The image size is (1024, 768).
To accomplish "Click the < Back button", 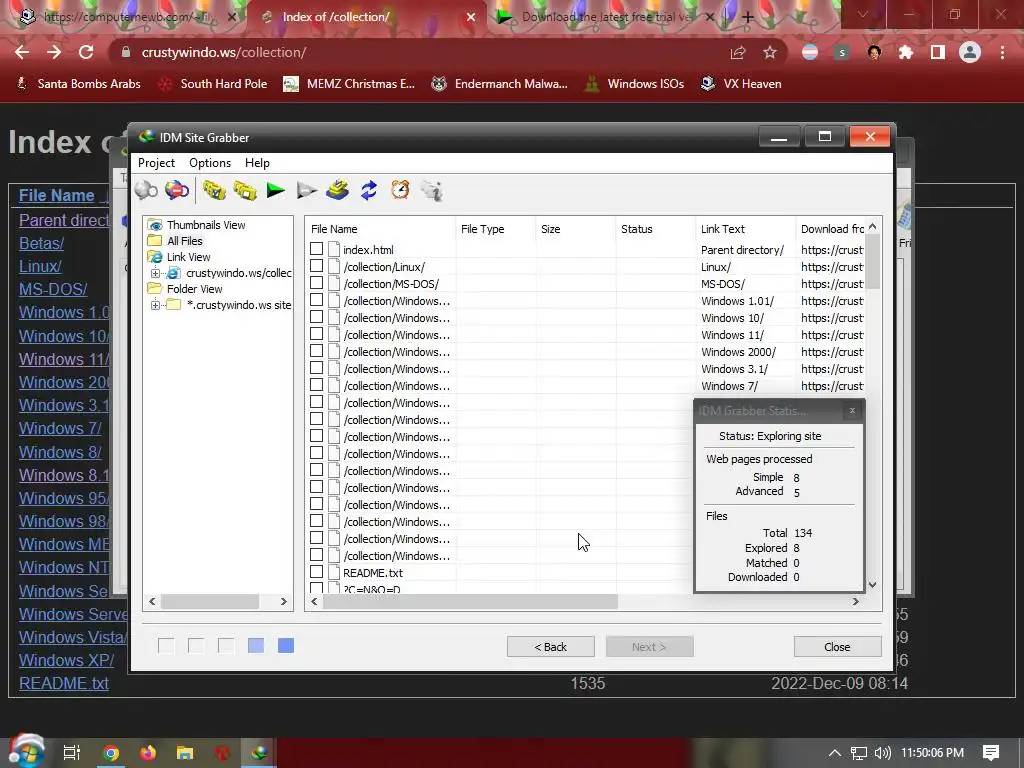I will click(x=551, y=647).
